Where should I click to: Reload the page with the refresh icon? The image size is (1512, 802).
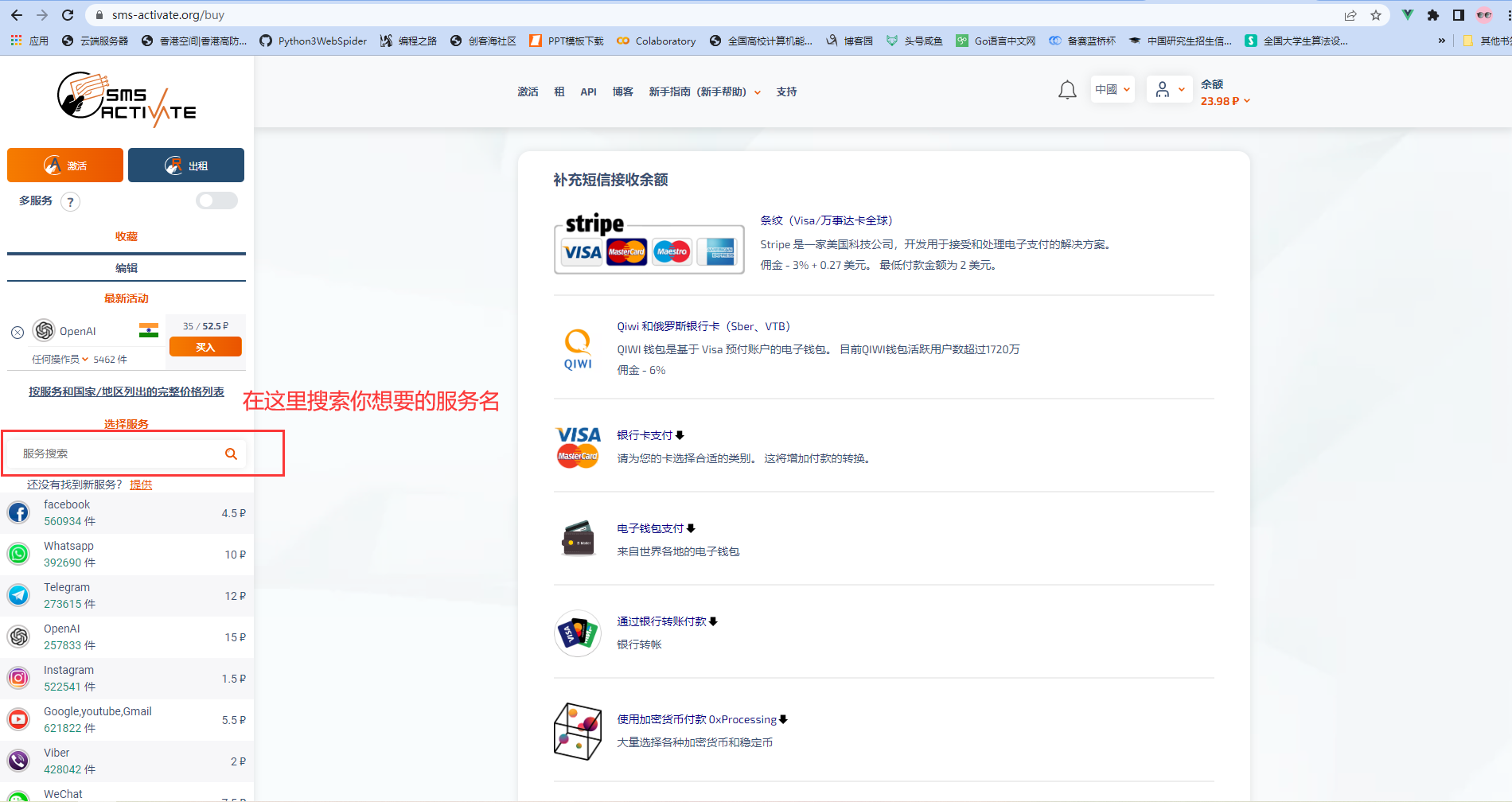tap(68, 15)
